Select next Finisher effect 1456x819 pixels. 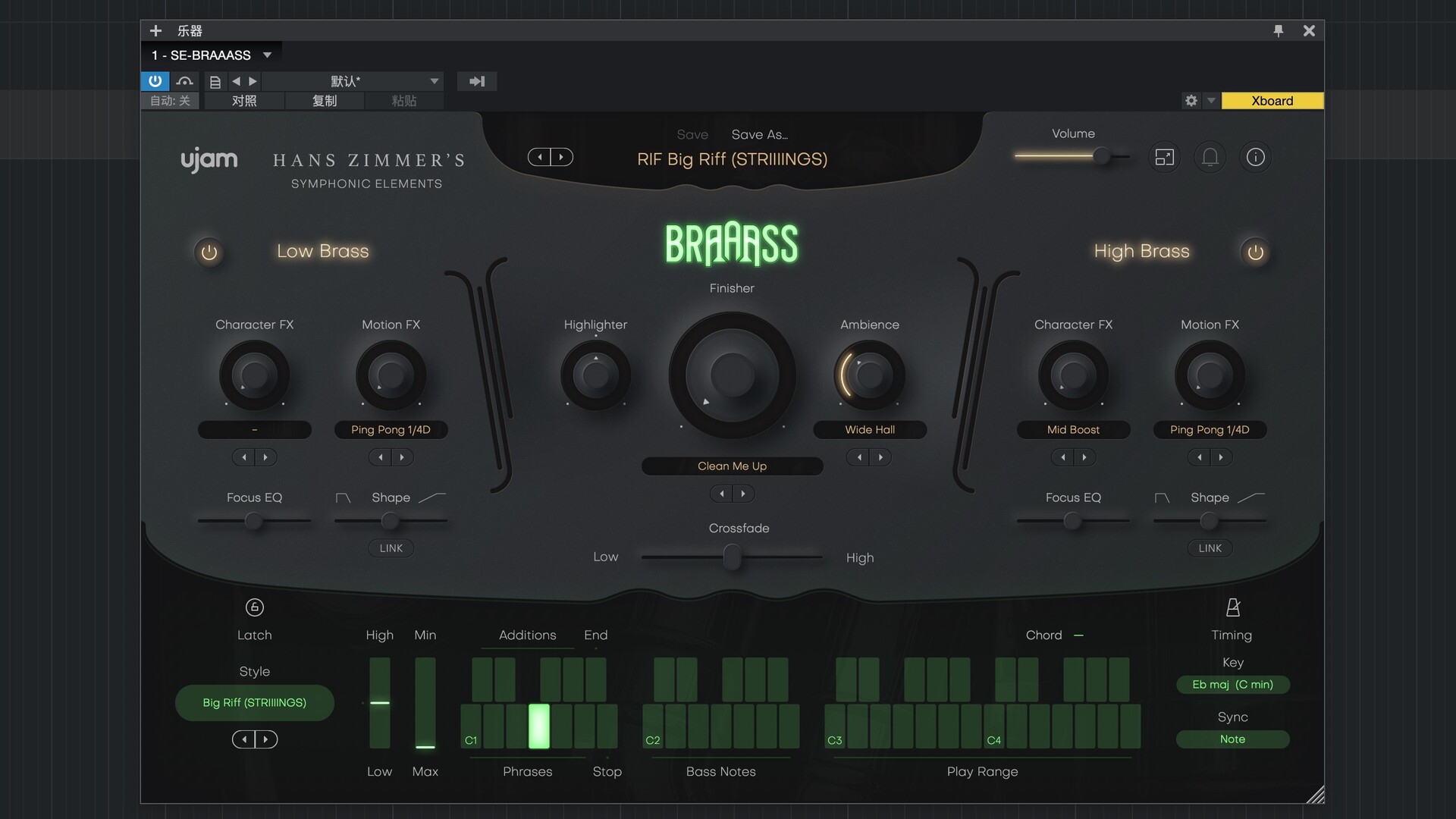coord(743,494)
